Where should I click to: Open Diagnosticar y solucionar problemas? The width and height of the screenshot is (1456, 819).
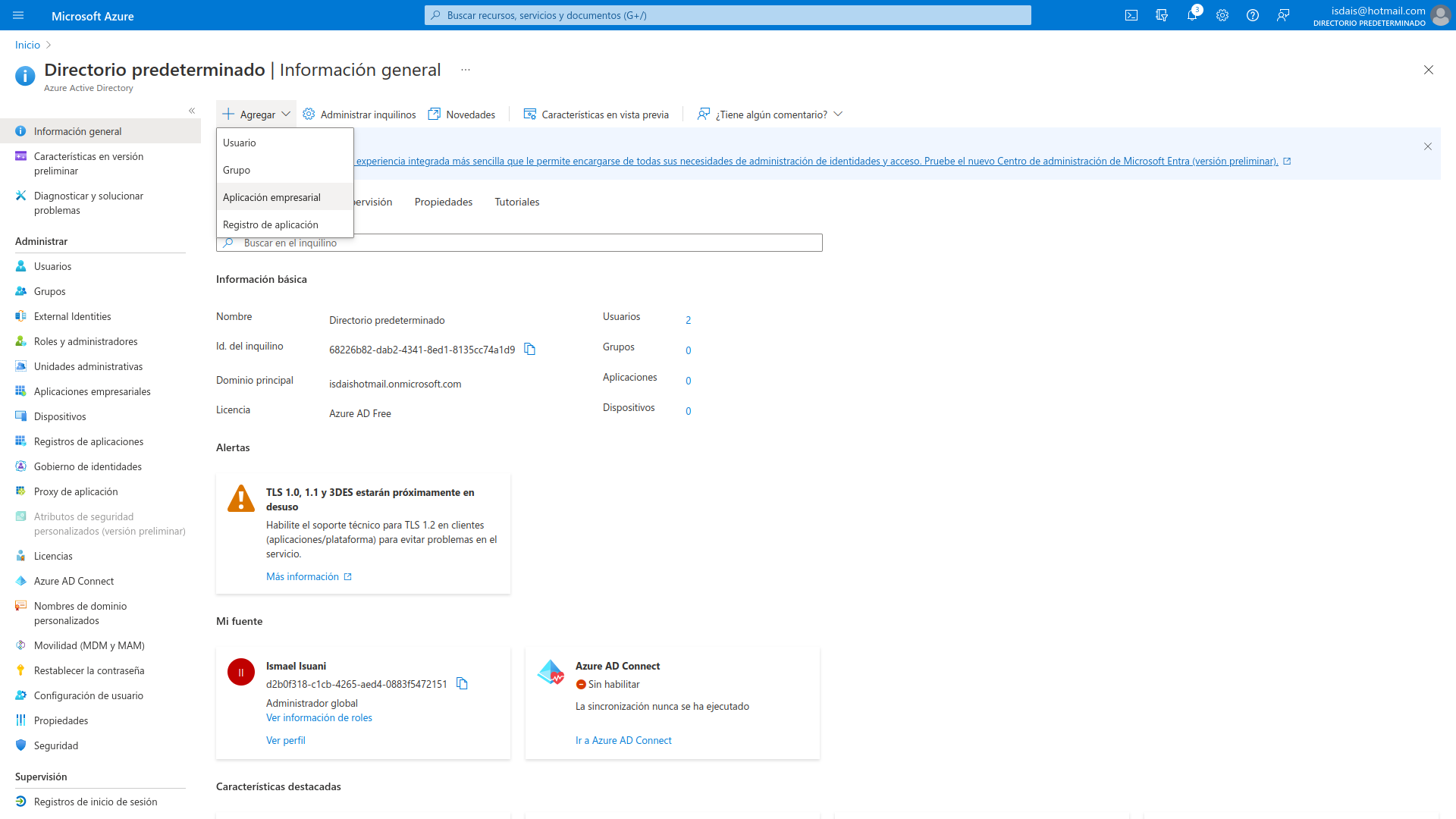pos(100,203)
